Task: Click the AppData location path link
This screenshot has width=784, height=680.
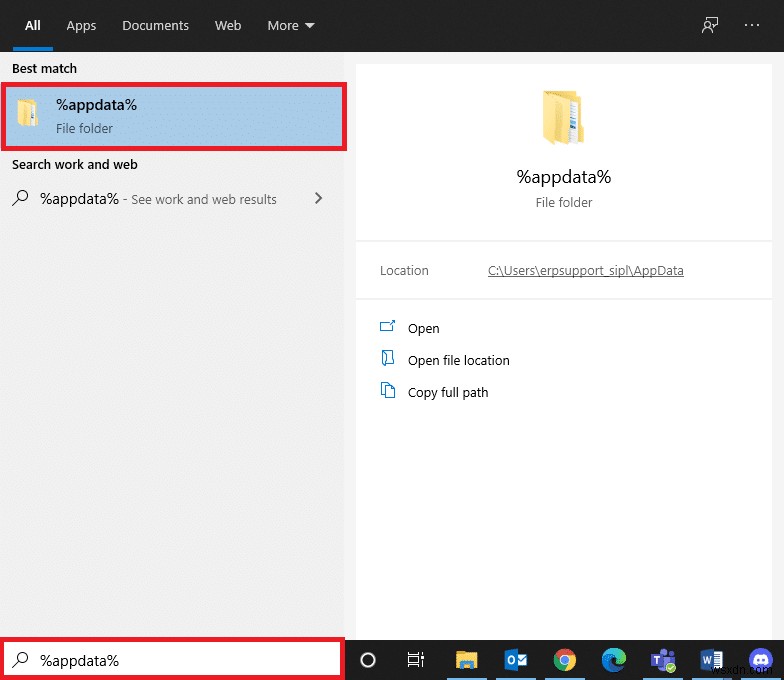Action: 585,271
